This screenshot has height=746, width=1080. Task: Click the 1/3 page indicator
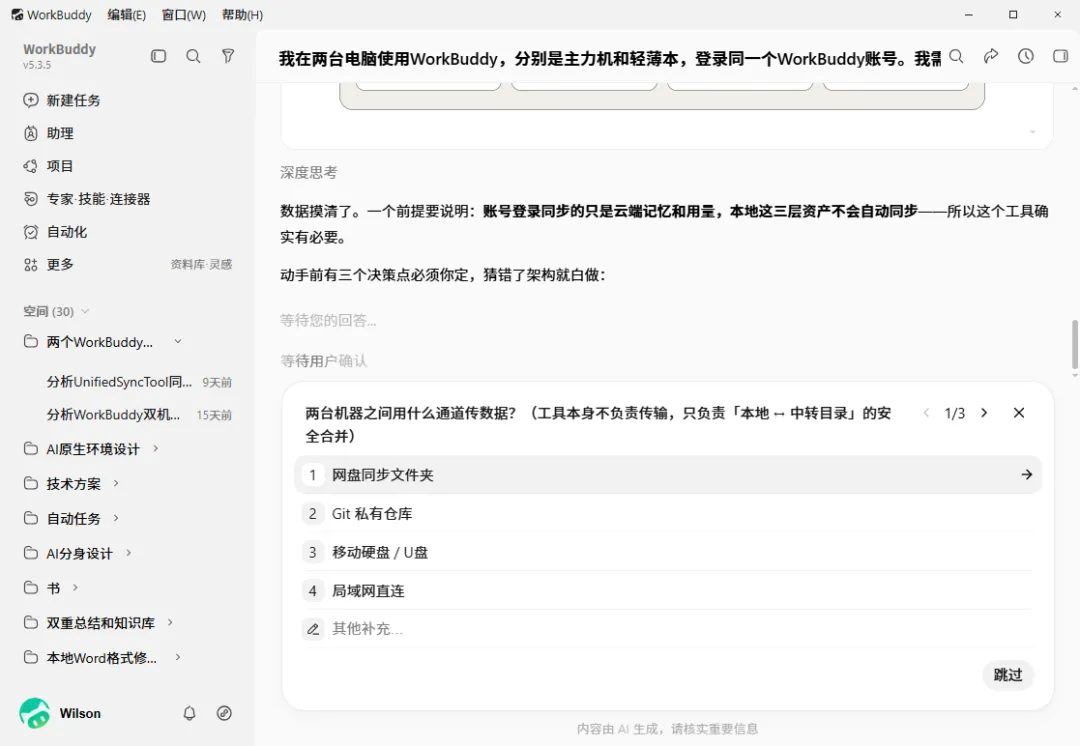click(x=955, y=413)
